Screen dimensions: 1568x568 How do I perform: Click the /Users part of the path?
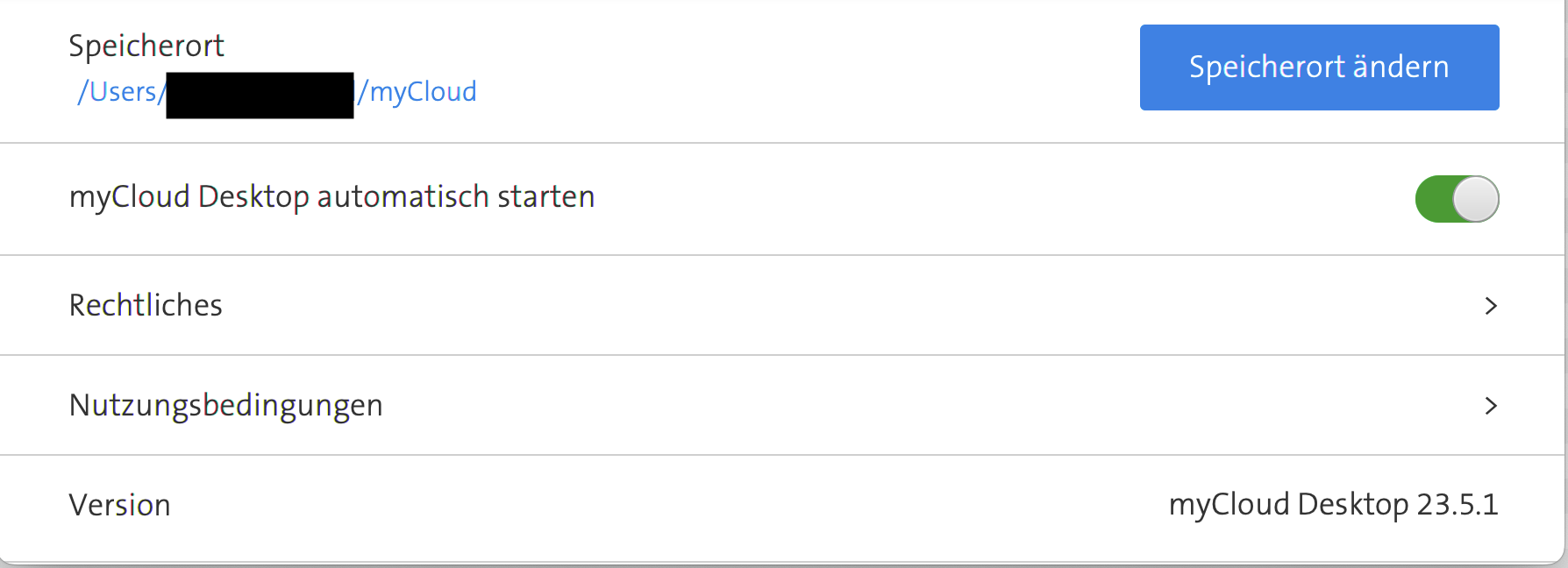(118, 91)
